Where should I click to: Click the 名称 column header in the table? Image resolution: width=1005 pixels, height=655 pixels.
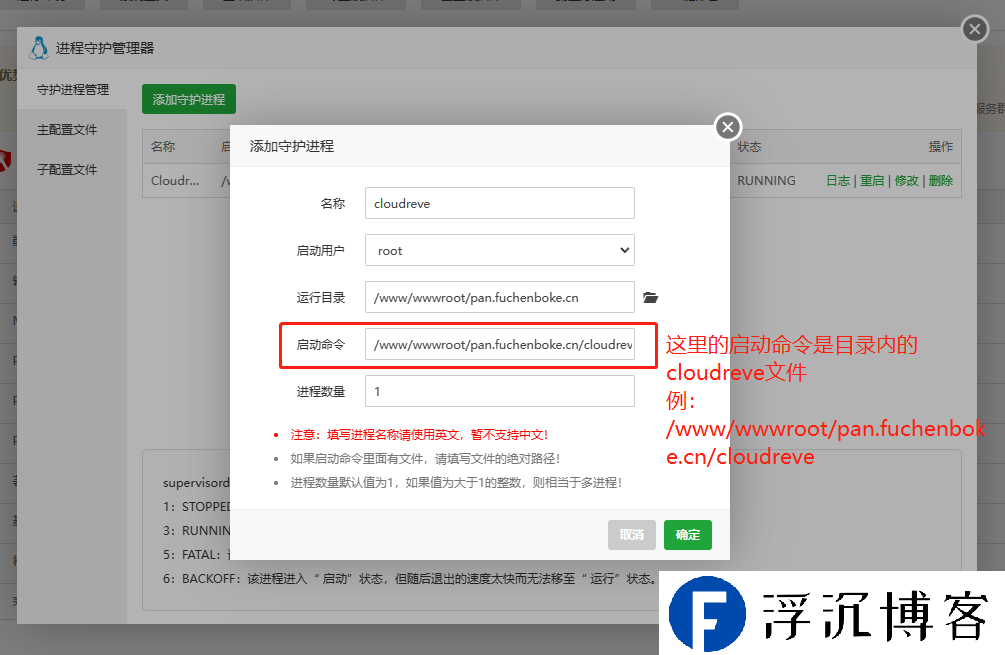(x=163, y=147)
